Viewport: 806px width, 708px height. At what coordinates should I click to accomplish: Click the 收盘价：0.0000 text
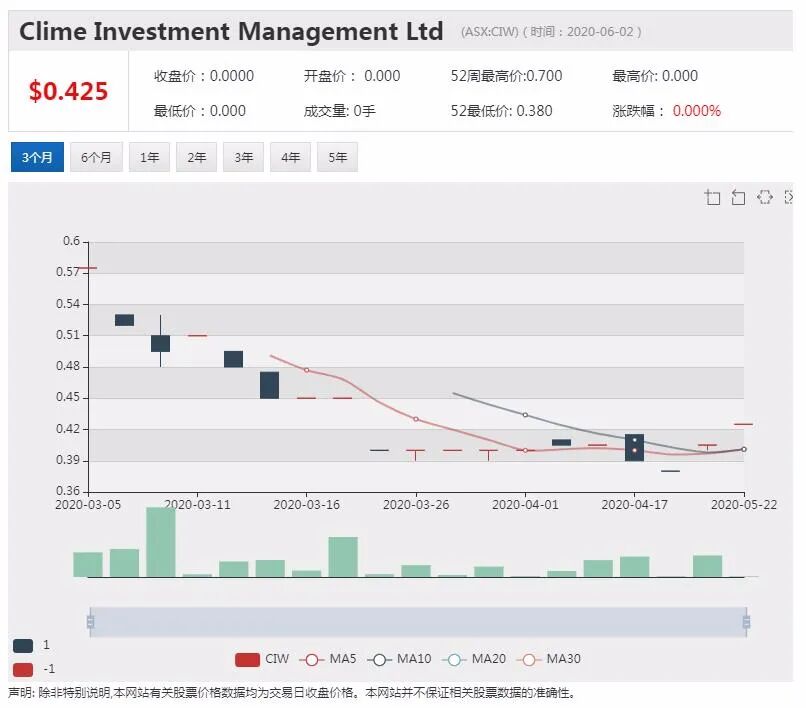pos(204,76)
